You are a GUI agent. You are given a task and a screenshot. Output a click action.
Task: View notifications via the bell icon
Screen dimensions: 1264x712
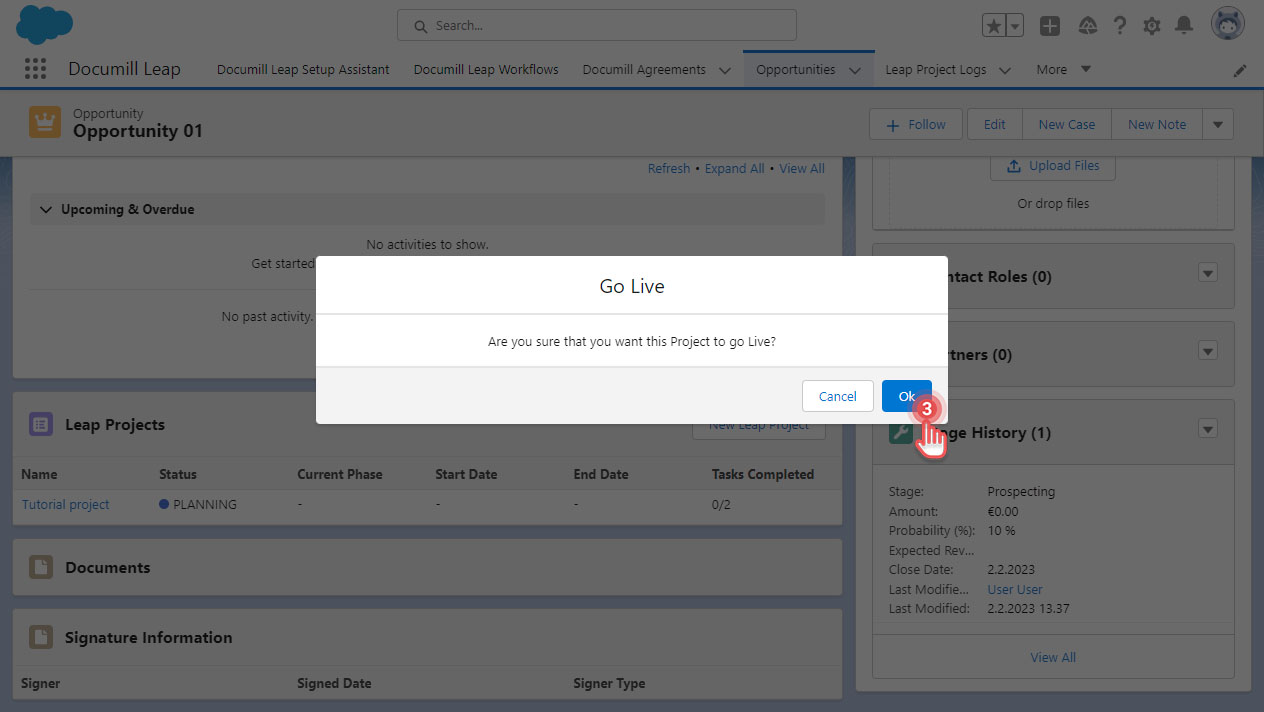(1184, 25)
